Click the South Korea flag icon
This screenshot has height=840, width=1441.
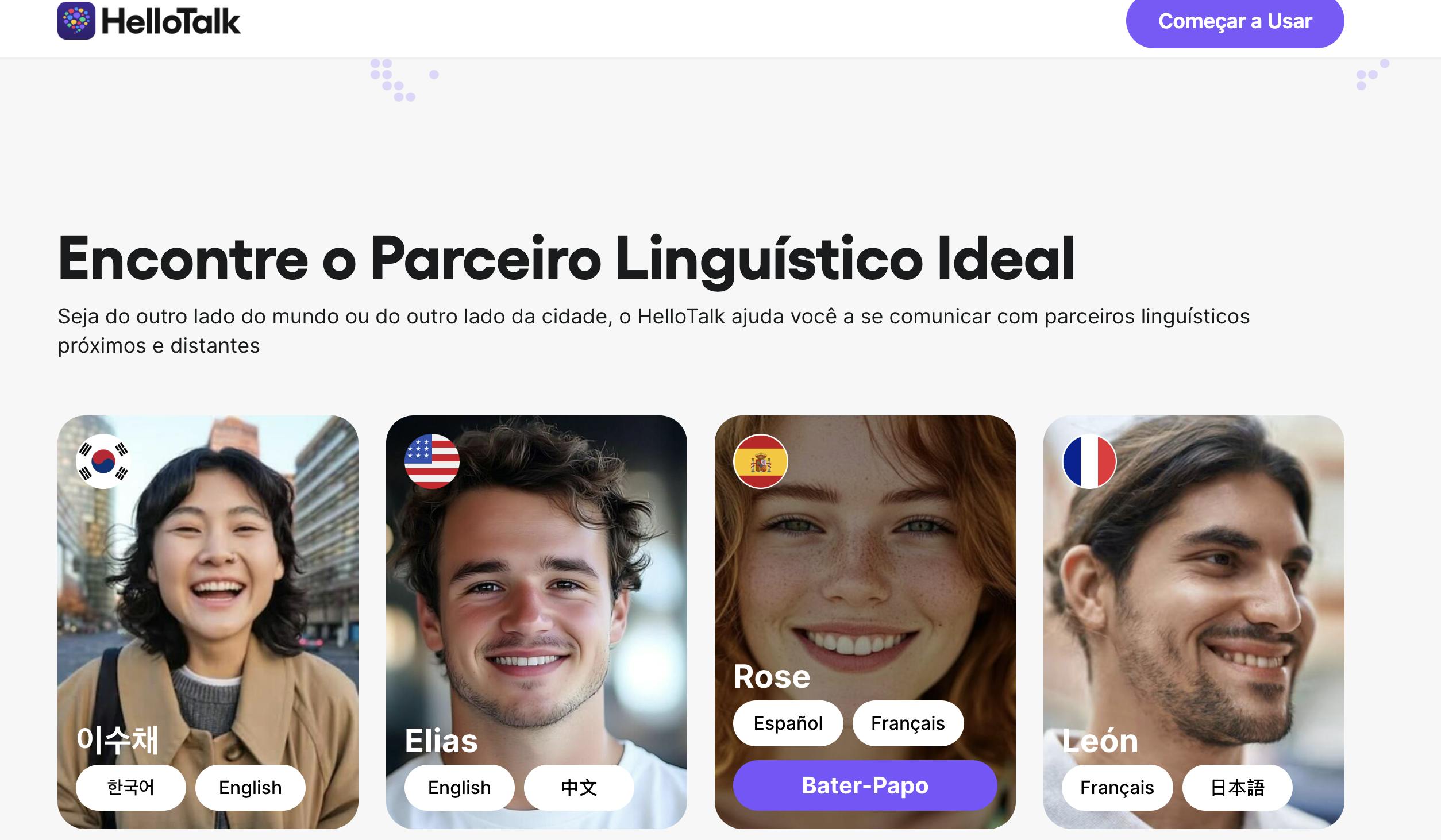[x=103, y=461]
